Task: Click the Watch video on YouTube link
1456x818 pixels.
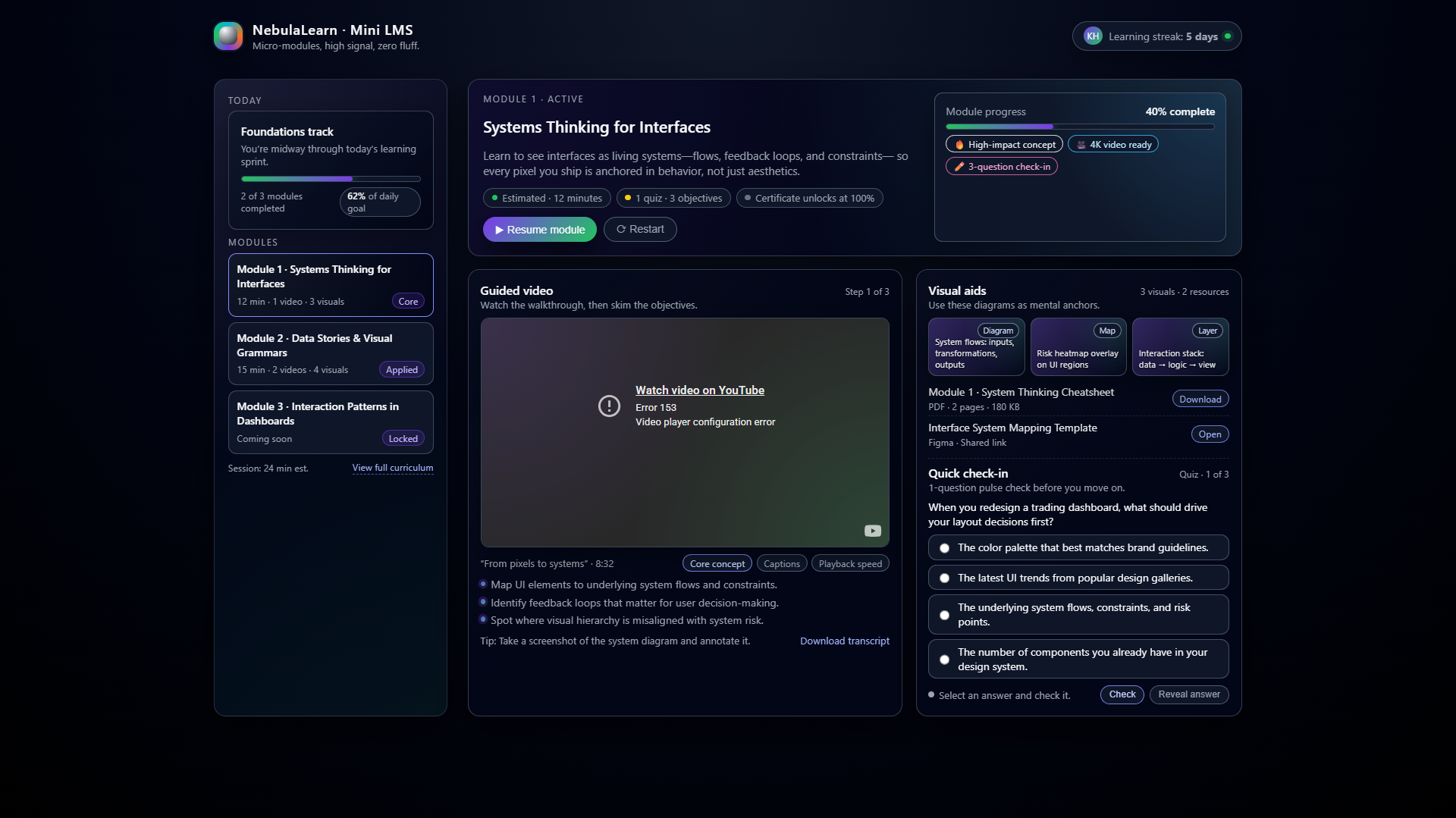Action: pyautogui.click(x=699, y=390)
